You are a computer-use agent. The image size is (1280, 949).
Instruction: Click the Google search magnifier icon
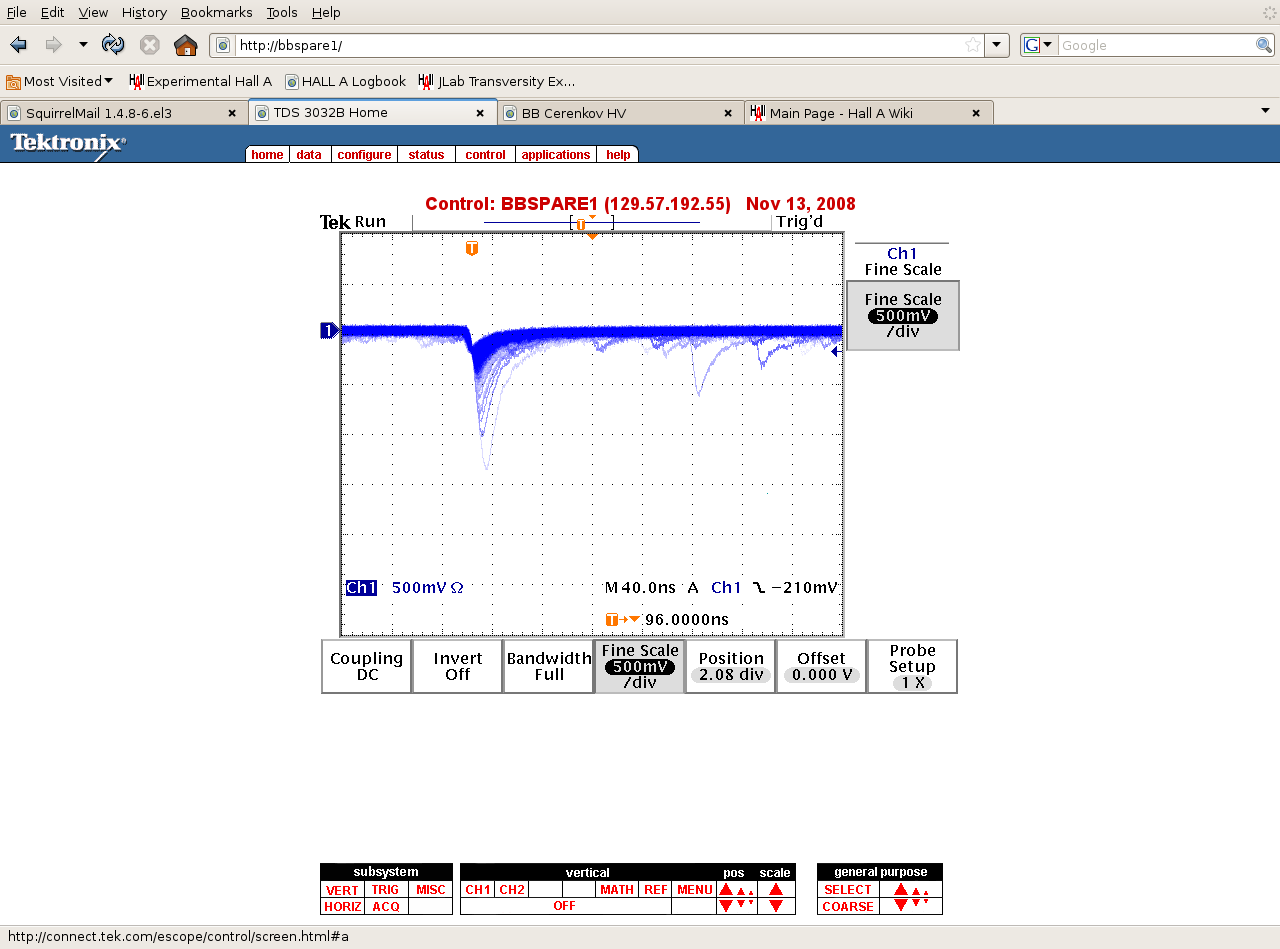point(1264,45)
